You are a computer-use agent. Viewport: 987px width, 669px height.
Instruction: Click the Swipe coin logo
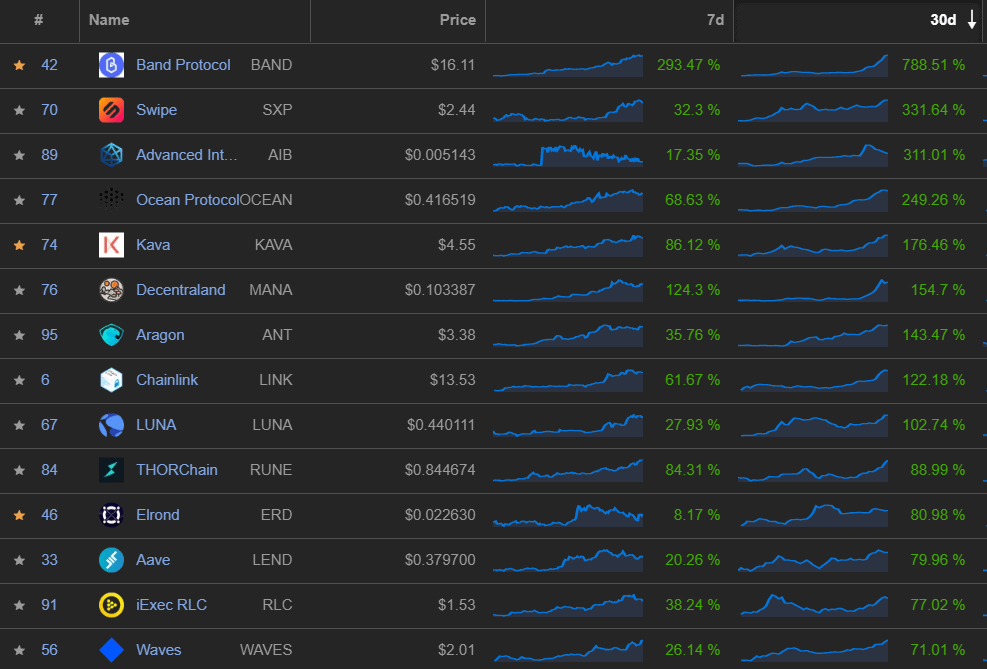click(x=111, y=110)
